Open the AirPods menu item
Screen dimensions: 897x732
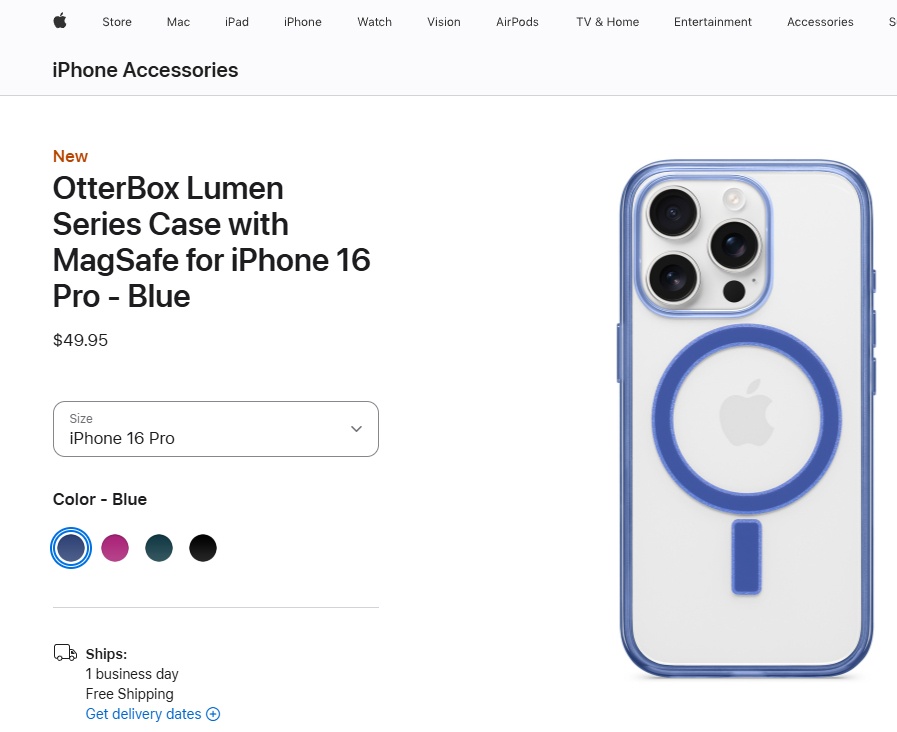(x=517, y=22)
